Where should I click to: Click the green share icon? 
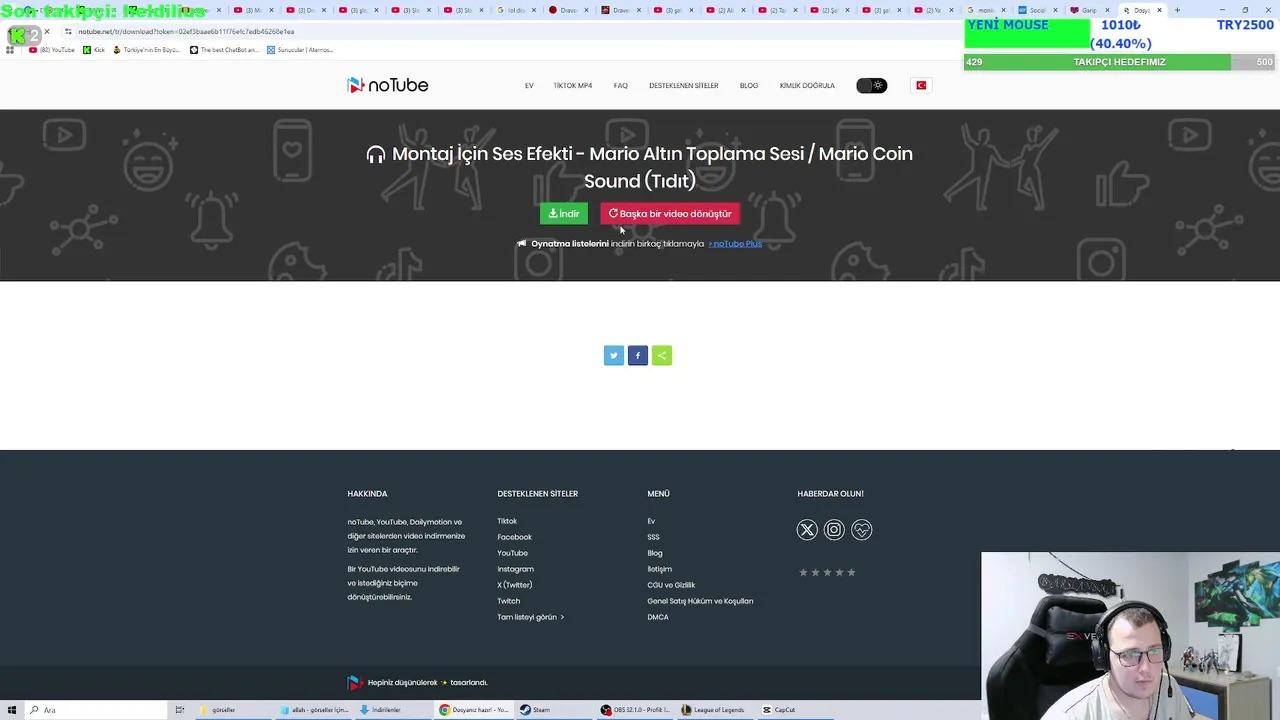[662, 356]
